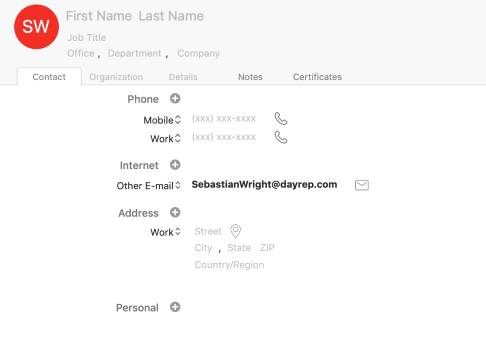
Task: Click the call icon for Work number
Action: pos(281,137)
